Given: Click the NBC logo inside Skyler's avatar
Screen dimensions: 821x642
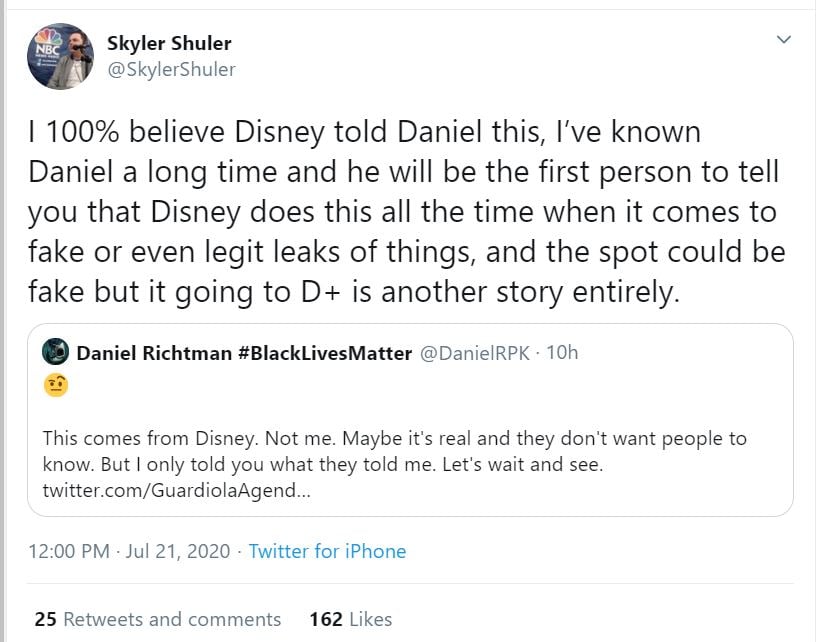Looking at the screenshot, I should click(47, 46).
